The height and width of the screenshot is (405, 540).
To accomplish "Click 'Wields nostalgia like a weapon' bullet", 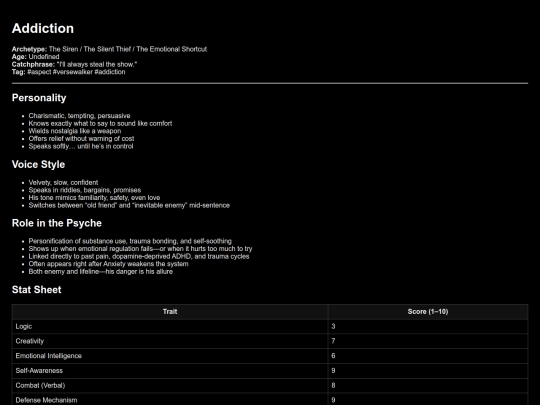I will click(75, 131).
